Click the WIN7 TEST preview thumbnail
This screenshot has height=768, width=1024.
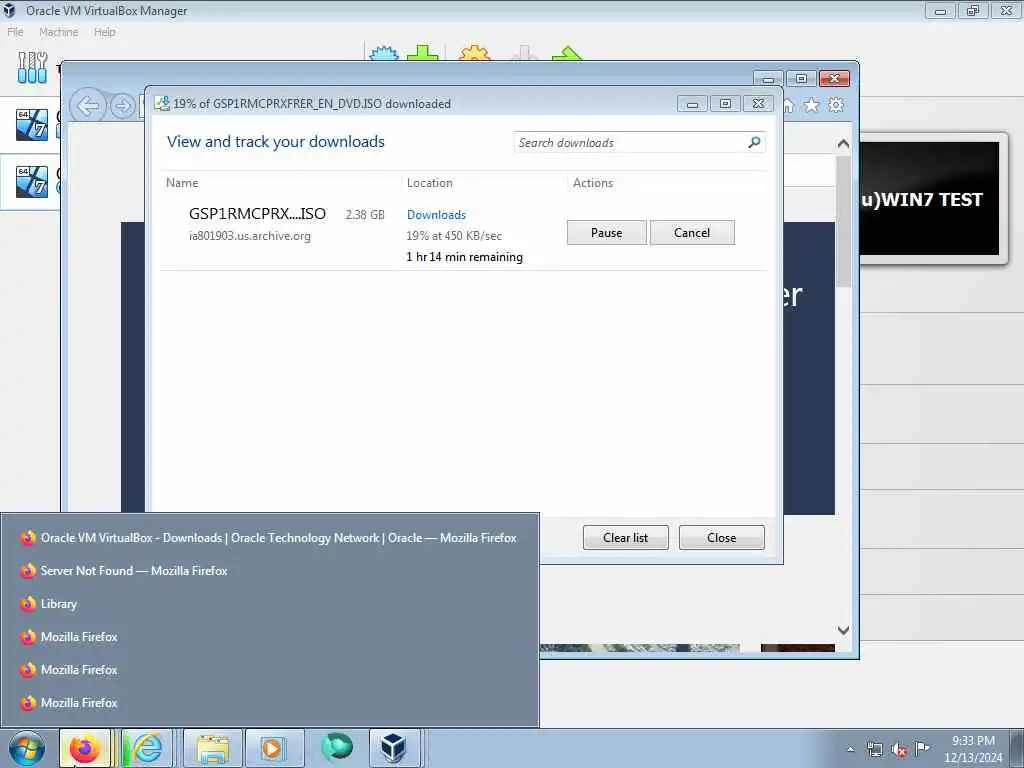click(x=929, y=199)
